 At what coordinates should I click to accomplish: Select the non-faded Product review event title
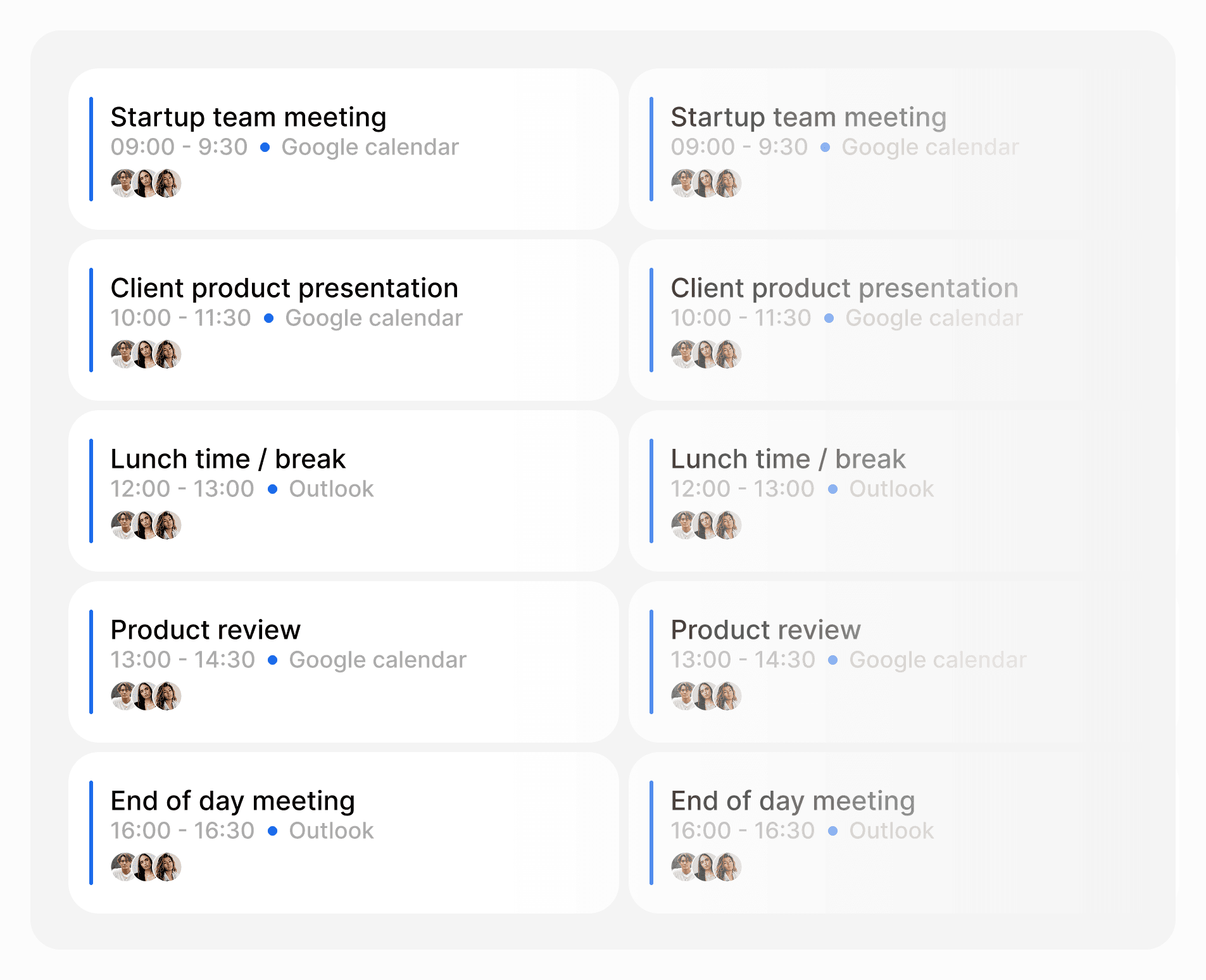coord(205,631)
